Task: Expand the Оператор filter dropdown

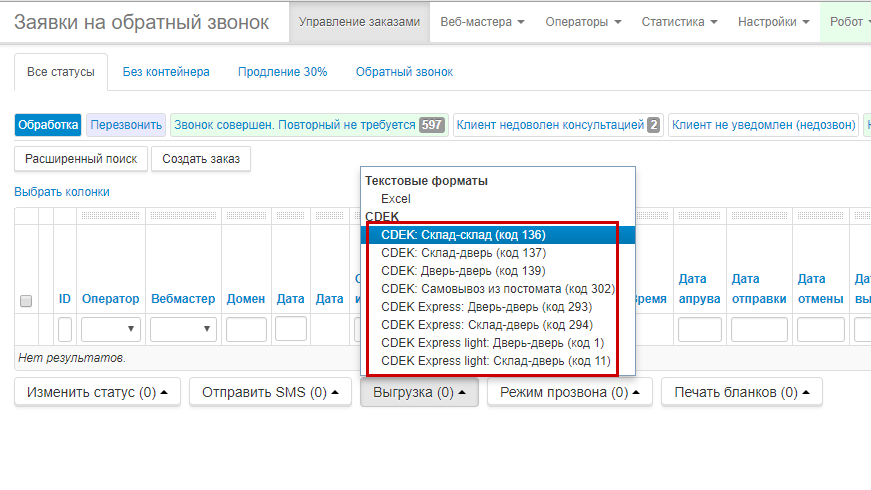Action: [x=110, y=329]
